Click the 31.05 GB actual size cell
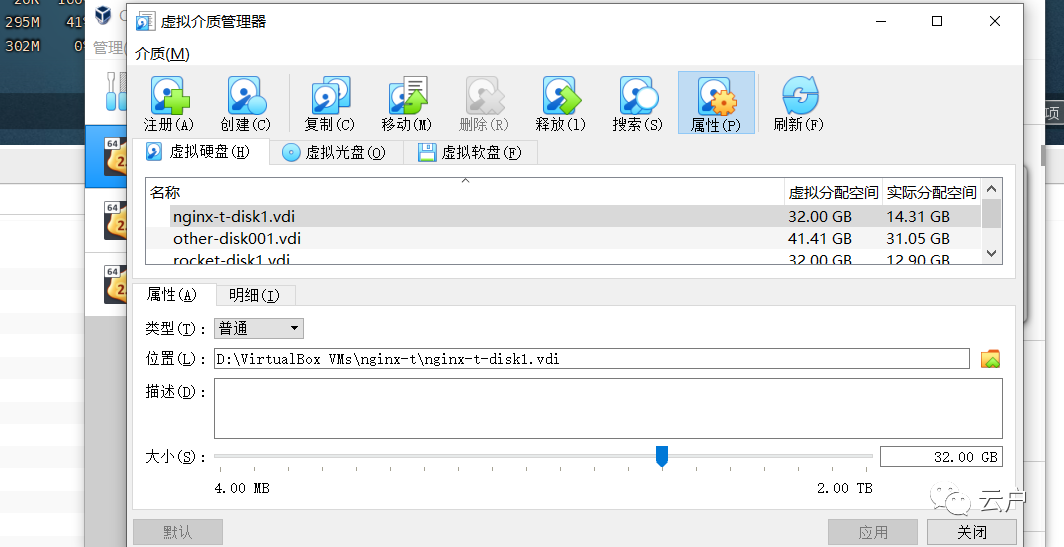The height and width of the screenshot is (547, 1064). 918,238
